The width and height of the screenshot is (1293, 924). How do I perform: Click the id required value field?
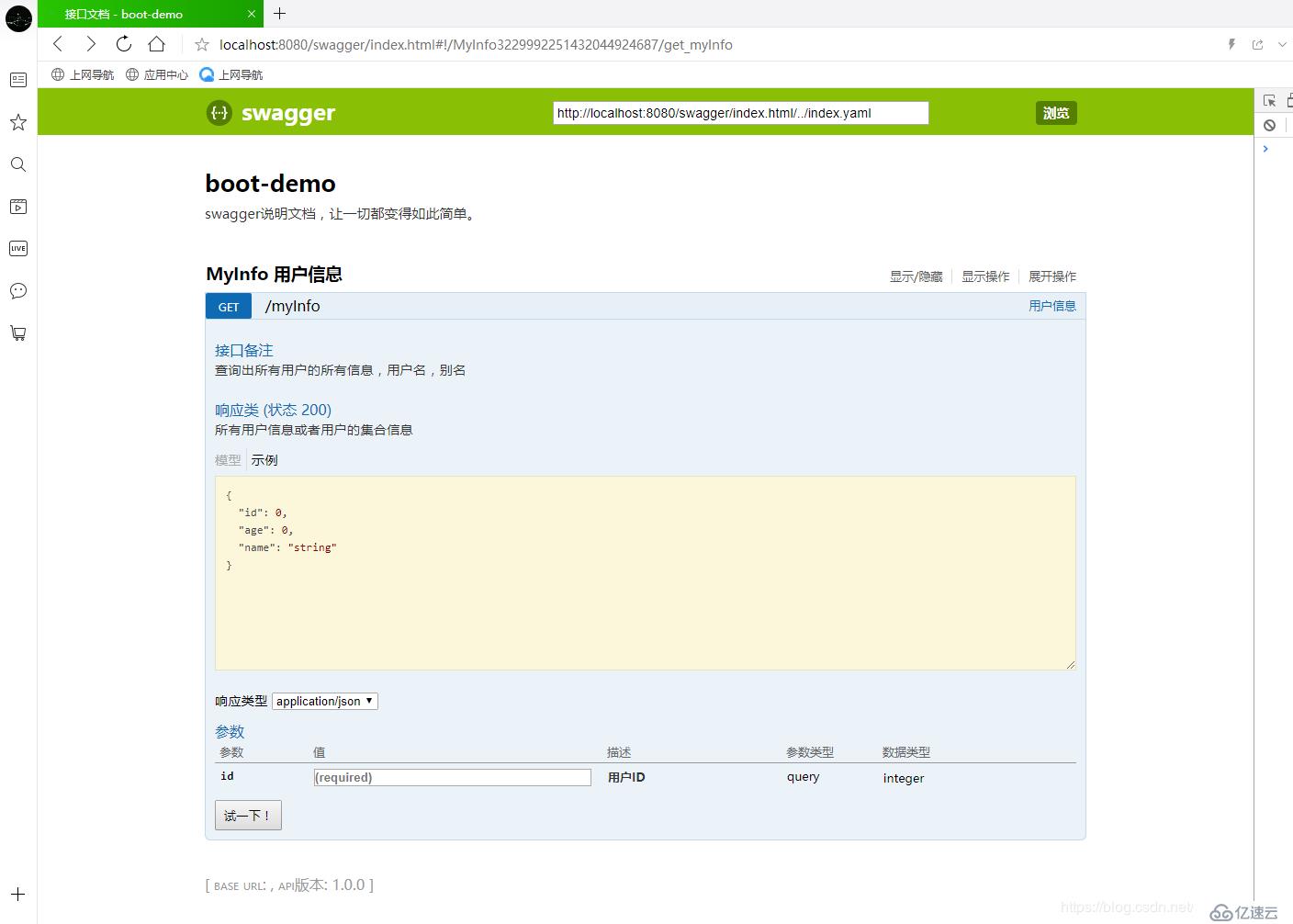click(453, 777)
